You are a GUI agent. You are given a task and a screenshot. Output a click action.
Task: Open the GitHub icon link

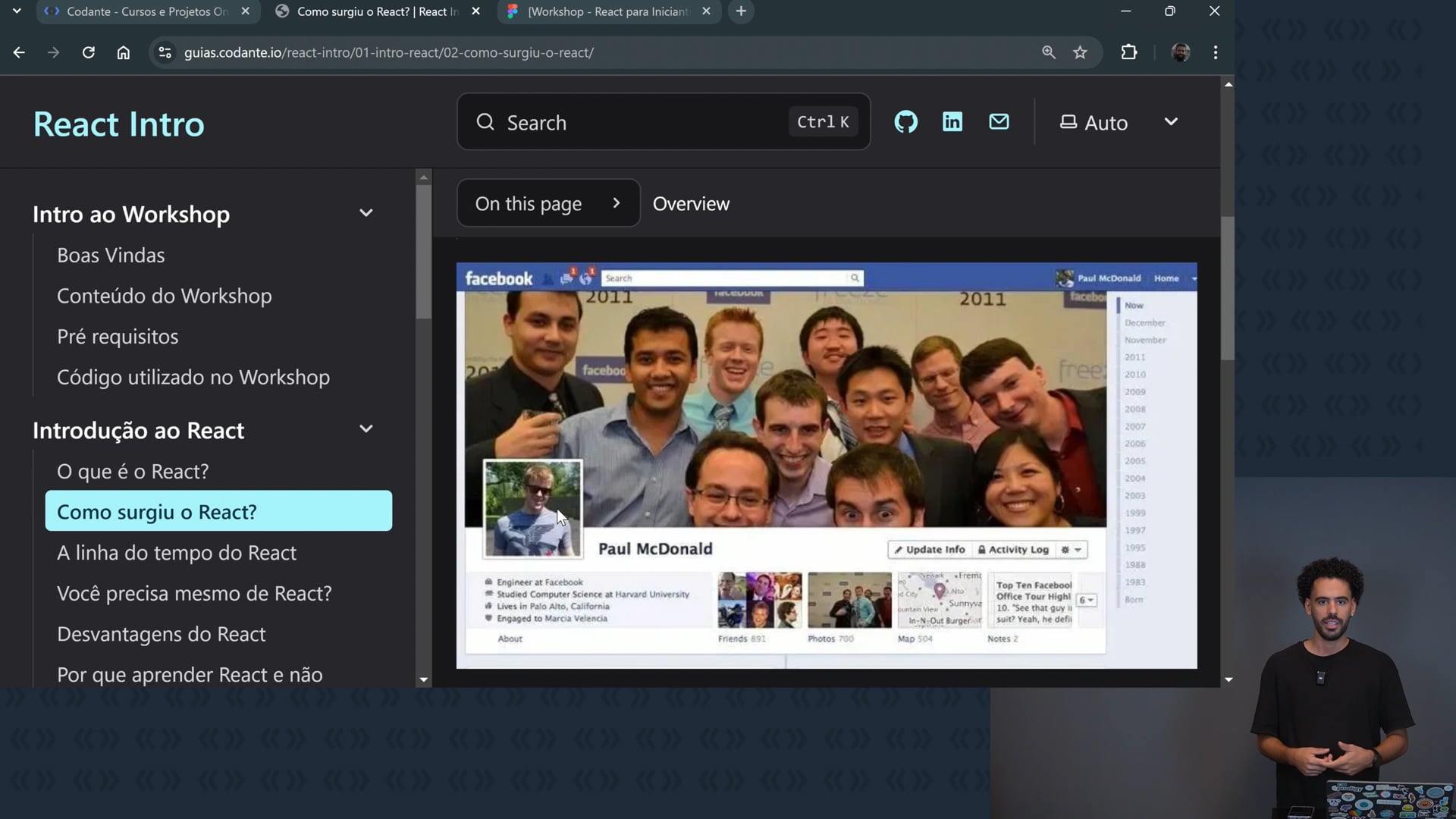(x=905, y=122)
